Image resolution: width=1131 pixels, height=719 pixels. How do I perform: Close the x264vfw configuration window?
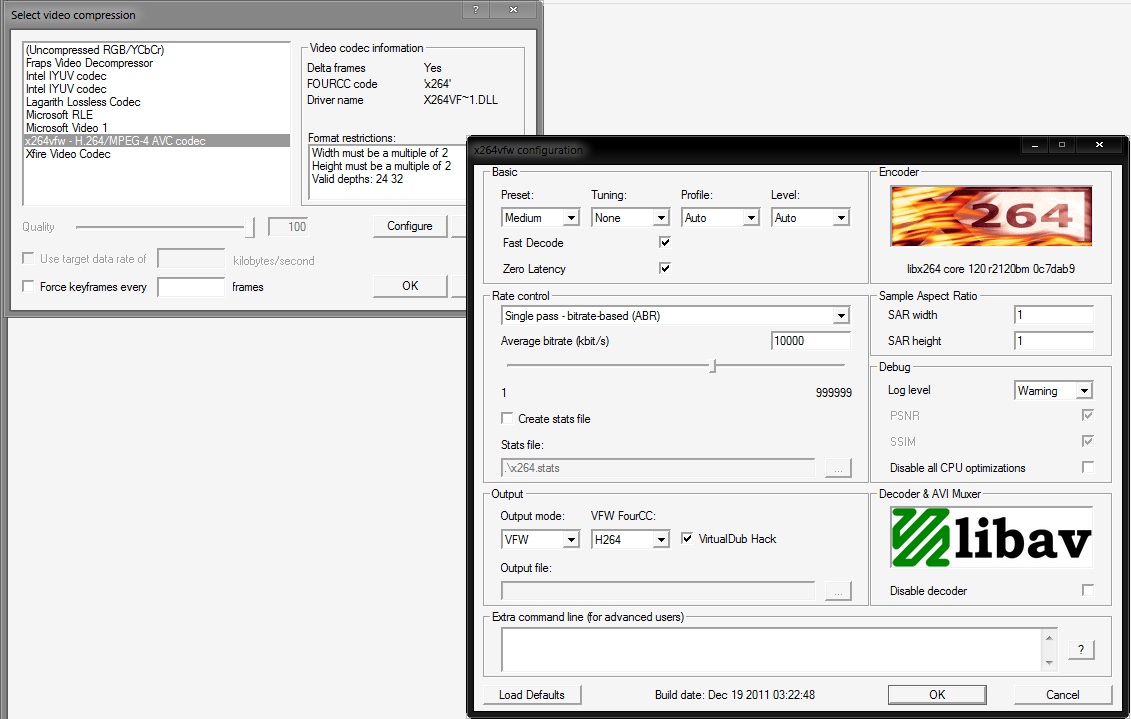[1099, 145]
